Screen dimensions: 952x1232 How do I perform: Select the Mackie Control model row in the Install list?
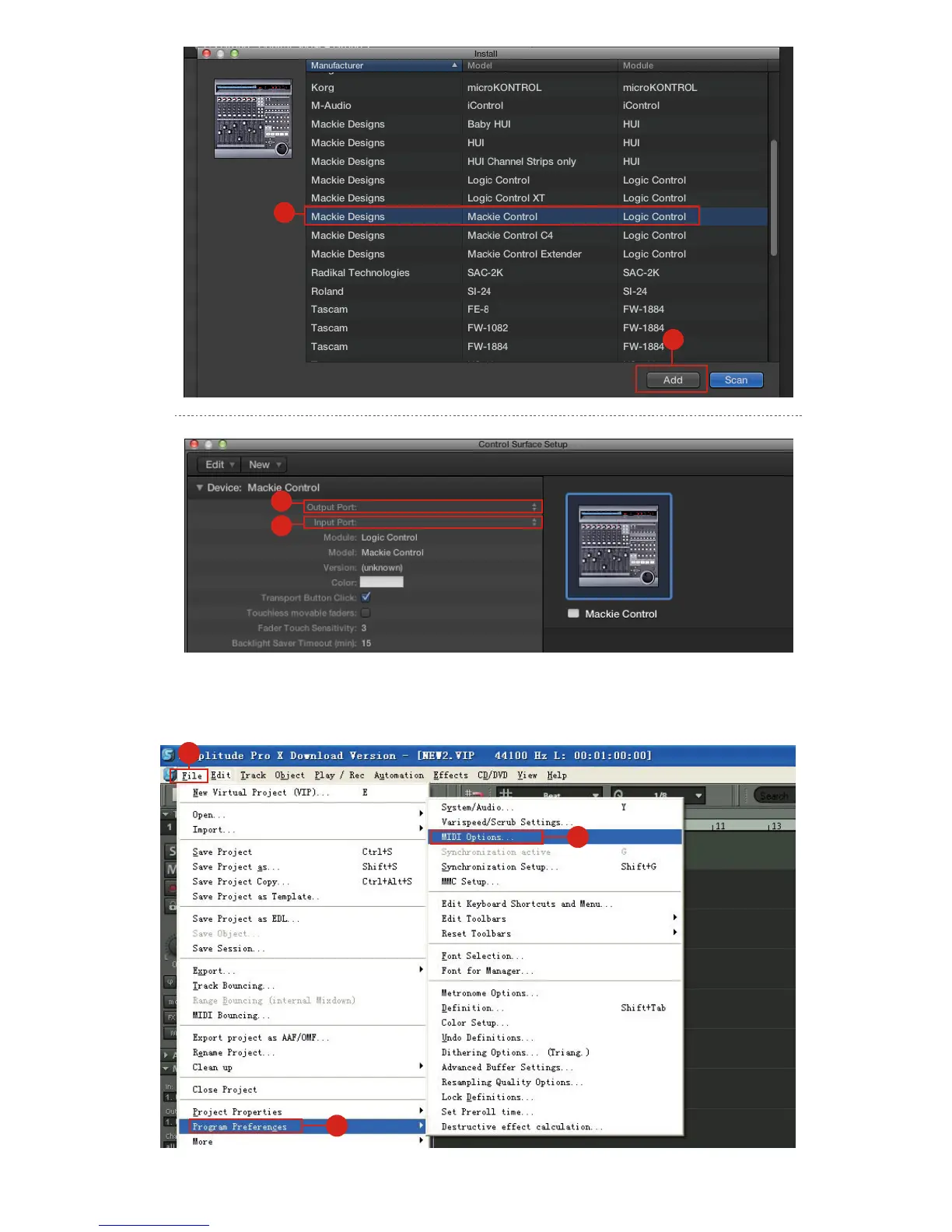(x=537, y=217)
